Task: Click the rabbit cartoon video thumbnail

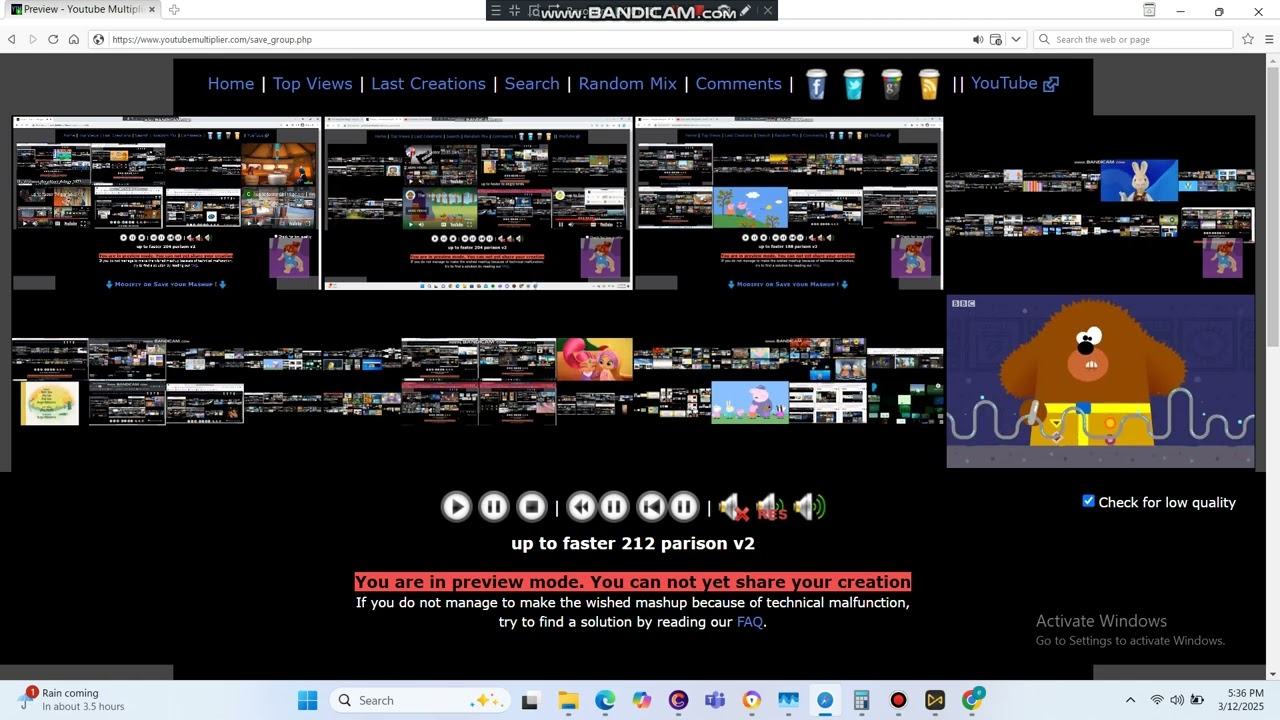Action: point(1139,181)
